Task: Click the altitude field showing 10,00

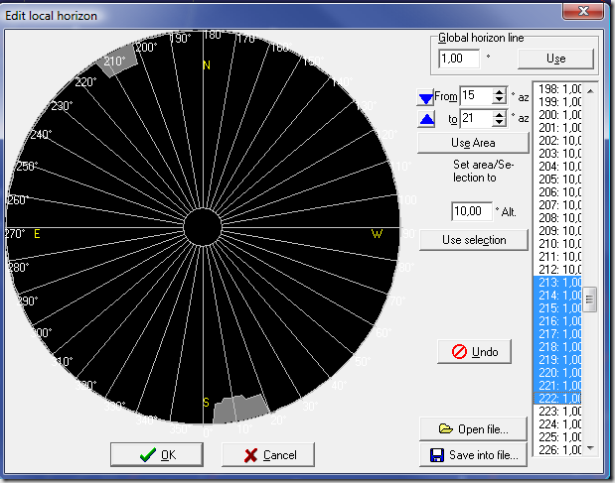Action: tap(471, 211)
